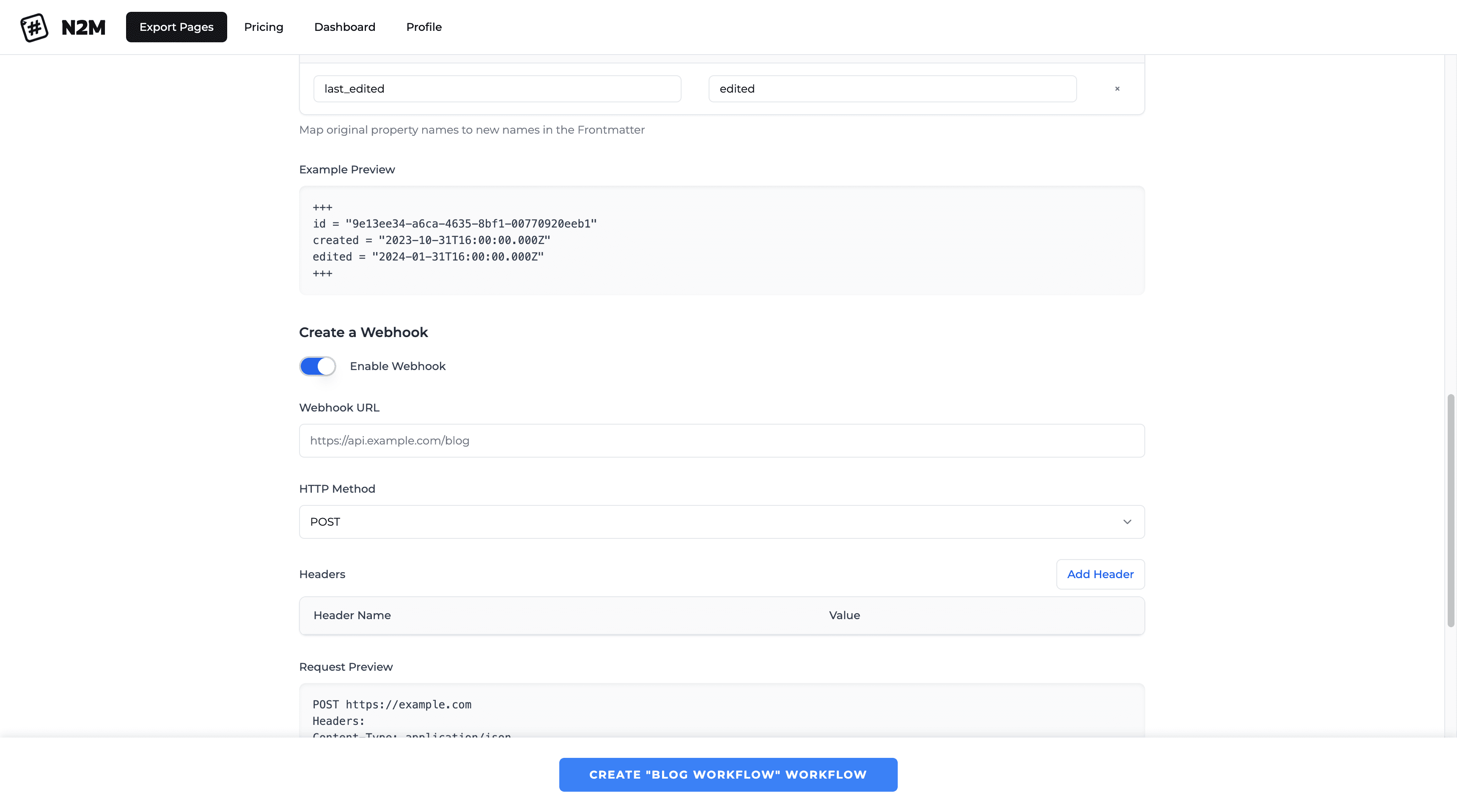The image size is (1457, 812).
Task: Go to the Pricing page
Action: click(x=264, y=27)
